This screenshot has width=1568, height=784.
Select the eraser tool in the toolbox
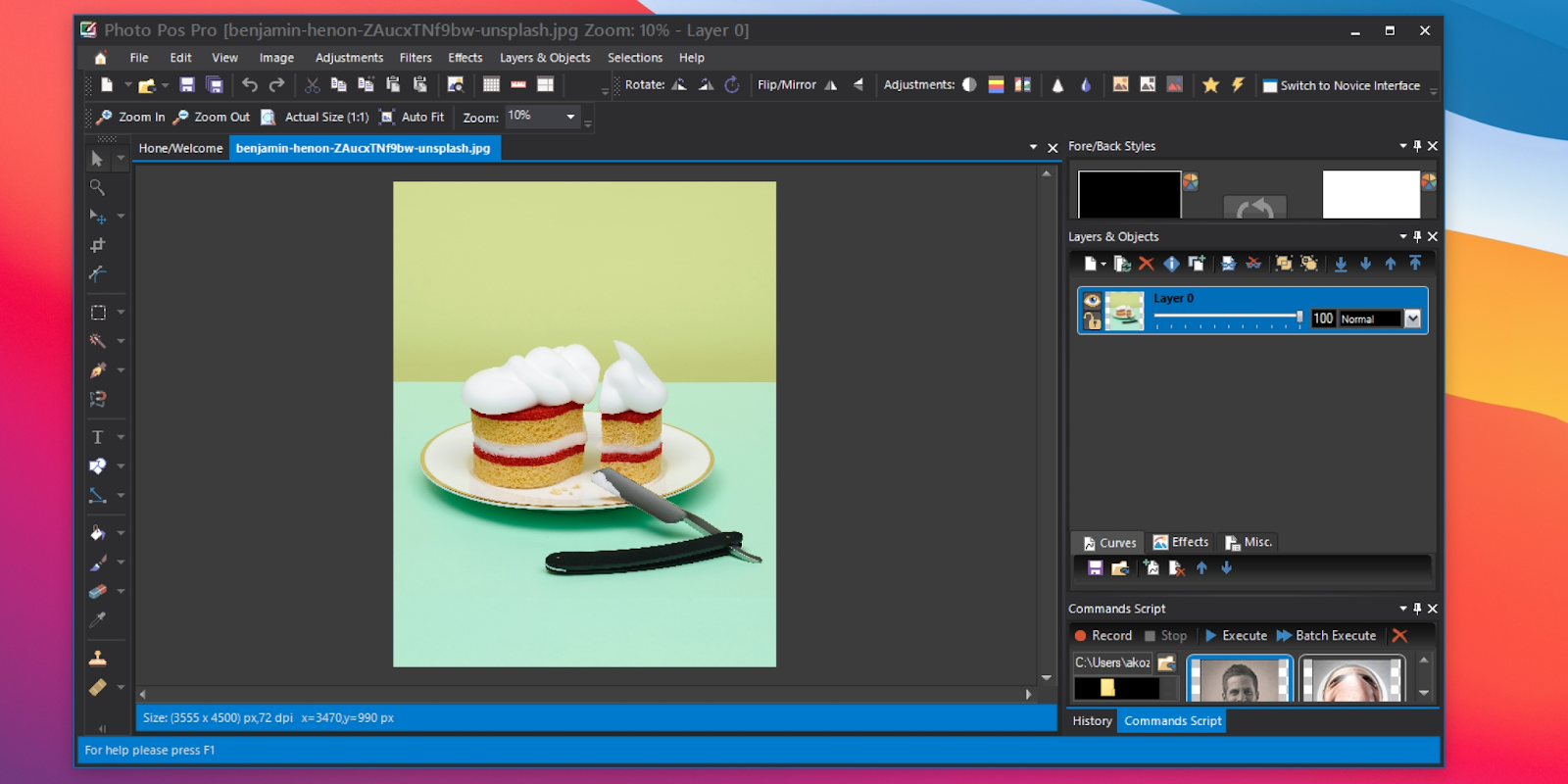[x=97, y=591]
